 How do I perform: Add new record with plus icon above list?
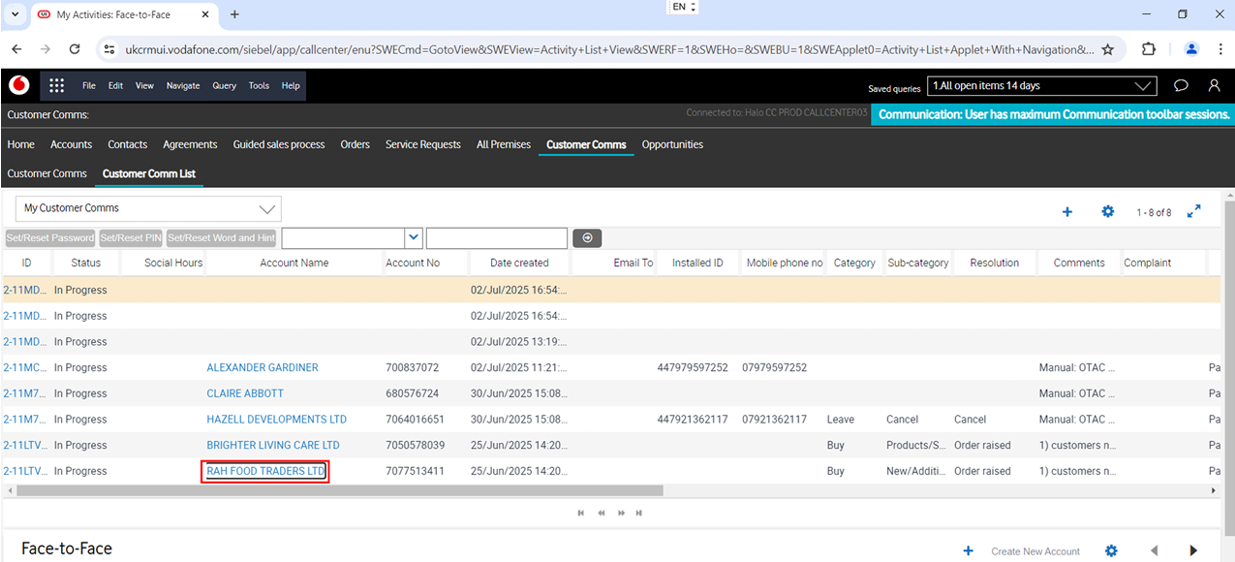(1067, 212)
